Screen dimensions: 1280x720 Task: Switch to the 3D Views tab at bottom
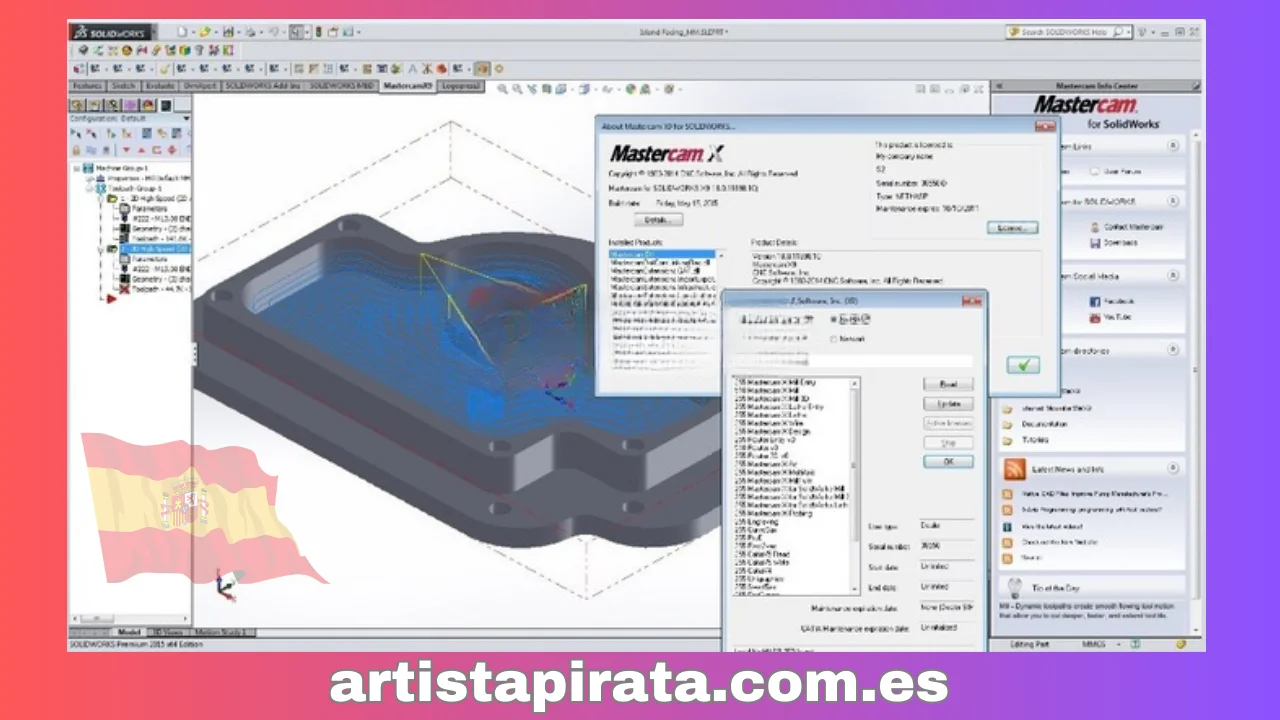[168, 632]
